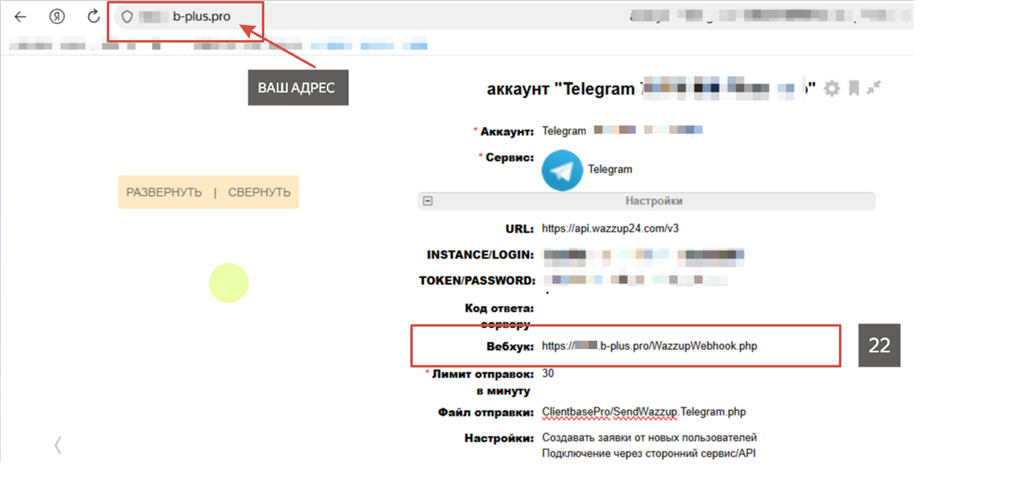This screenshot has height=499, width=1019.
Task: Open account settings gear icon
Action: pyautogui.click(x=831, y=89)
